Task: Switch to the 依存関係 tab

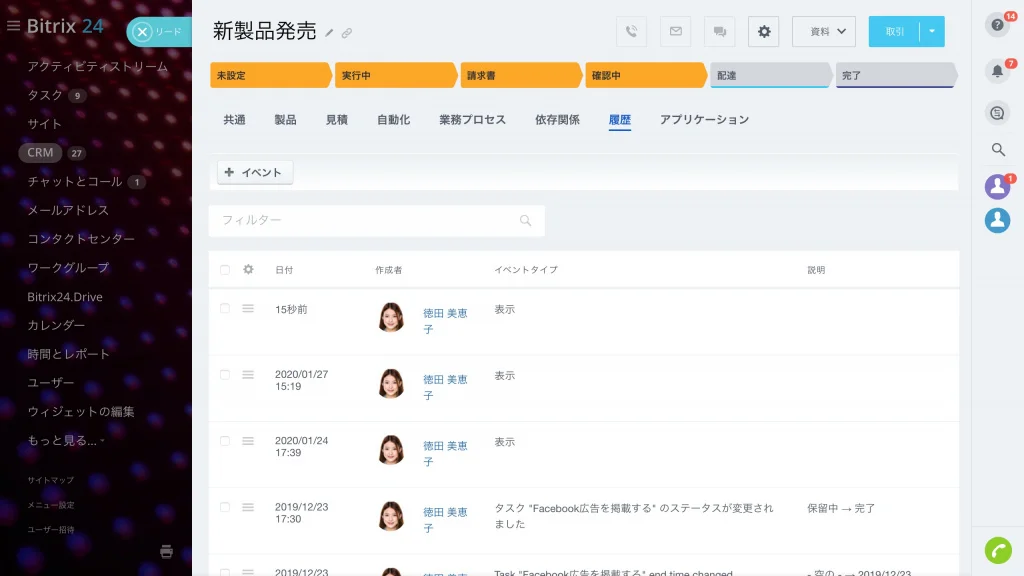Action: [x=557, y=120]
